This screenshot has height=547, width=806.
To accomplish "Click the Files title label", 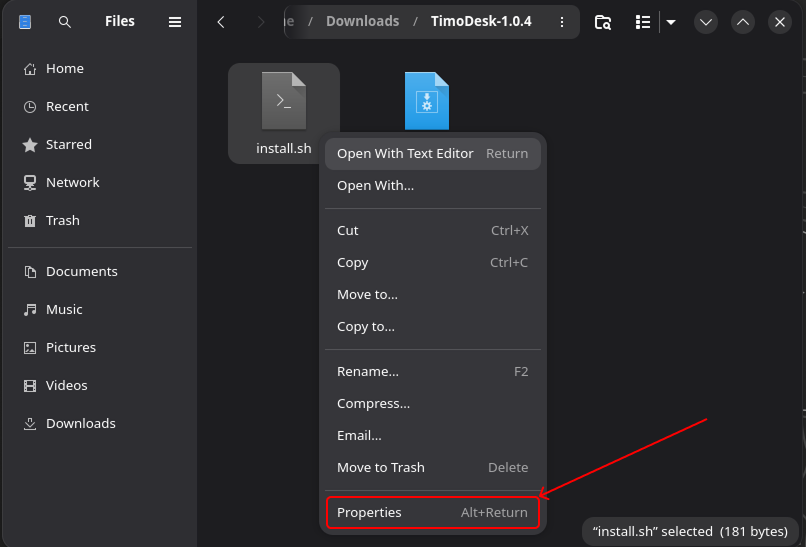I will [120, 22].
